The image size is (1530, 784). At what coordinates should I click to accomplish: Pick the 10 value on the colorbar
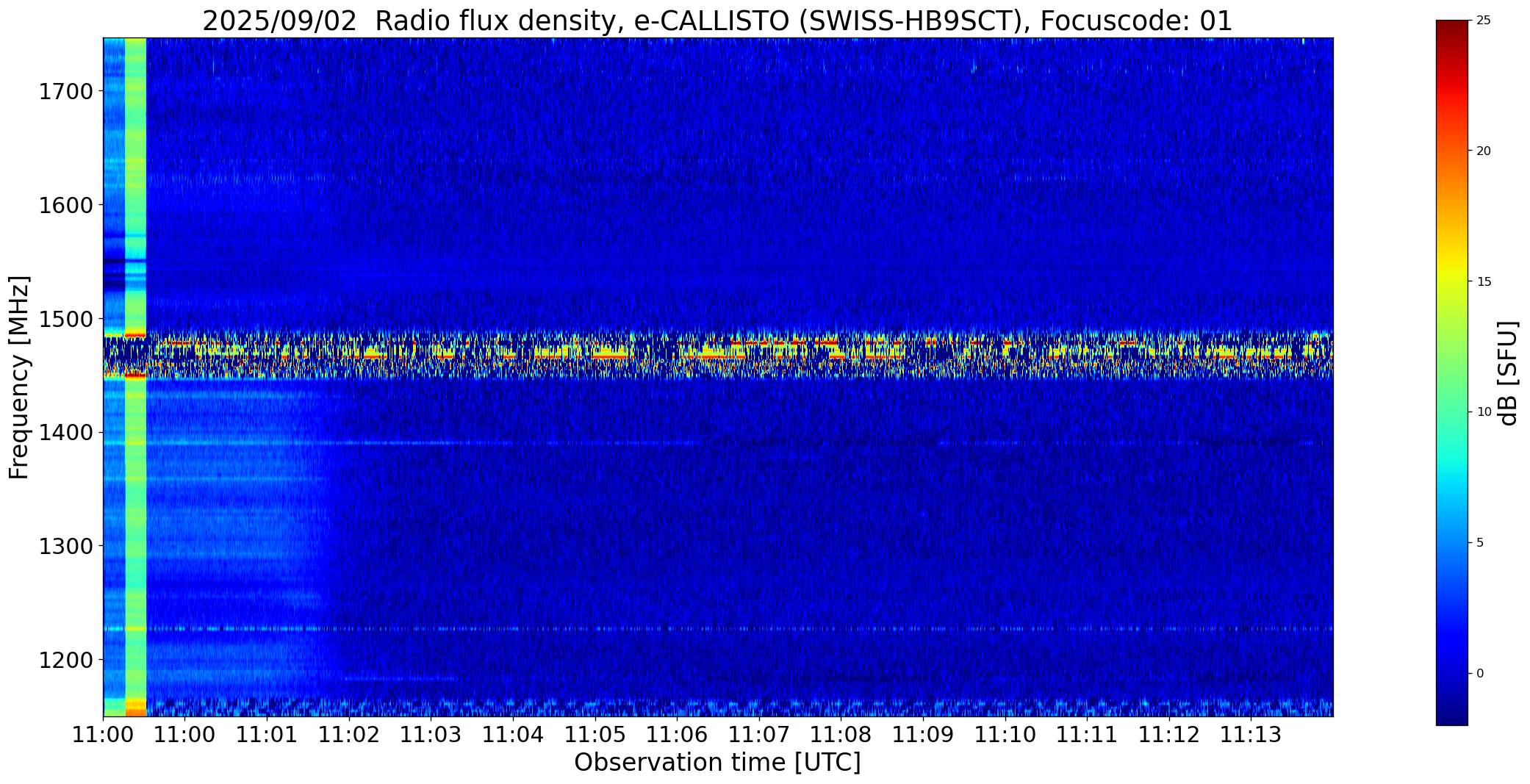(1484, 412)
